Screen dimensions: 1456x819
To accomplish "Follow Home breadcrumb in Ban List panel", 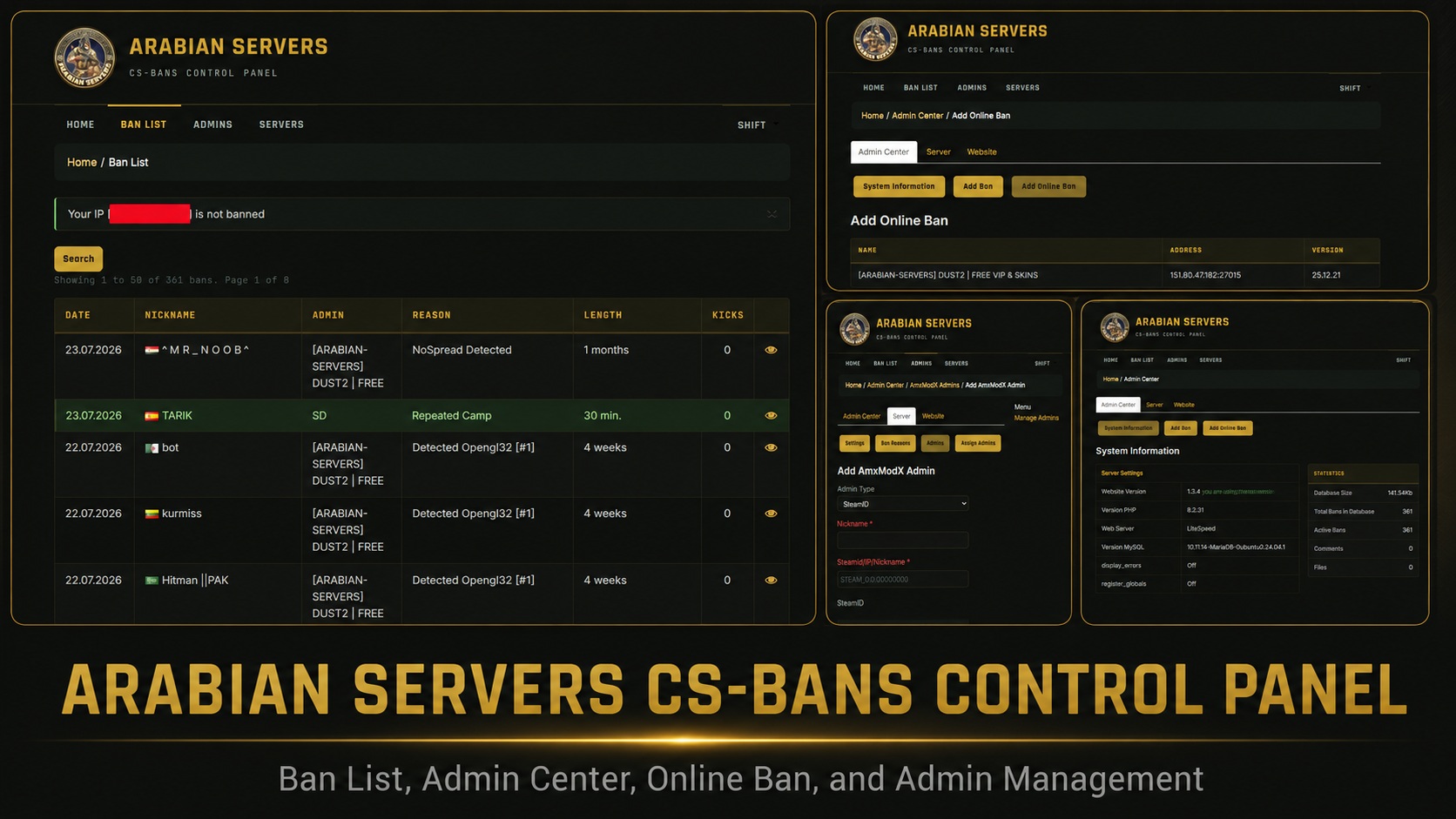I will (x=82, y=163).
